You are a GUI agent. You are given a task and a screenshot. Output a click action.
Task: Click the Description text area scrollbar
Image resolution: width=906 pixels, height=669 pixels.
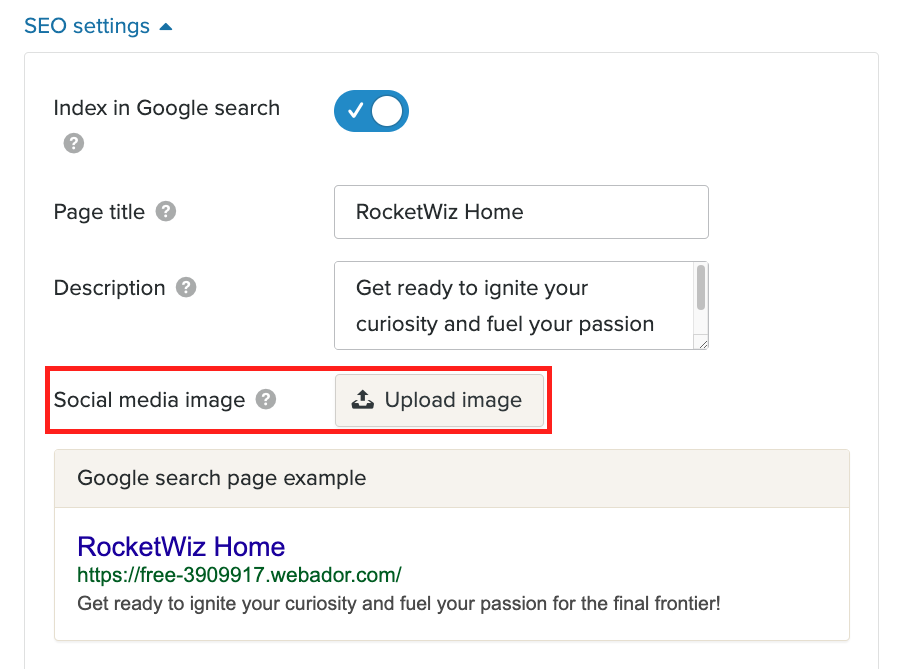701,288
